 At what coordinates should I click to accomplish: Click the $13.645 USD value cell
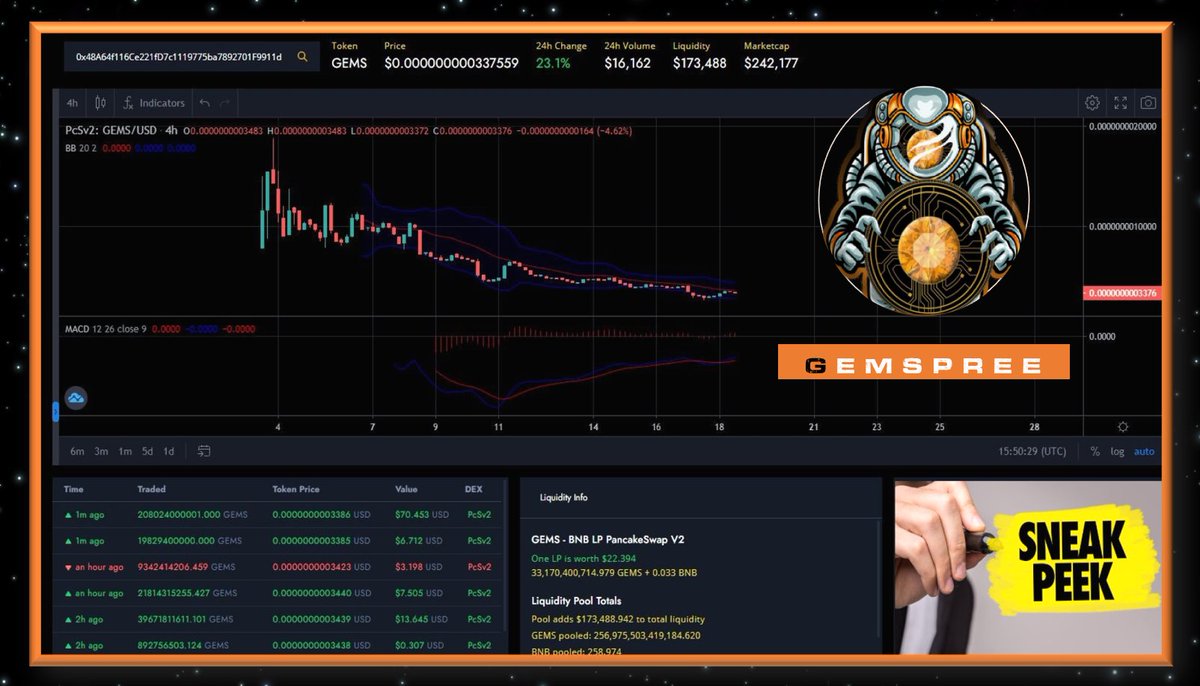[x=423, y=619]
